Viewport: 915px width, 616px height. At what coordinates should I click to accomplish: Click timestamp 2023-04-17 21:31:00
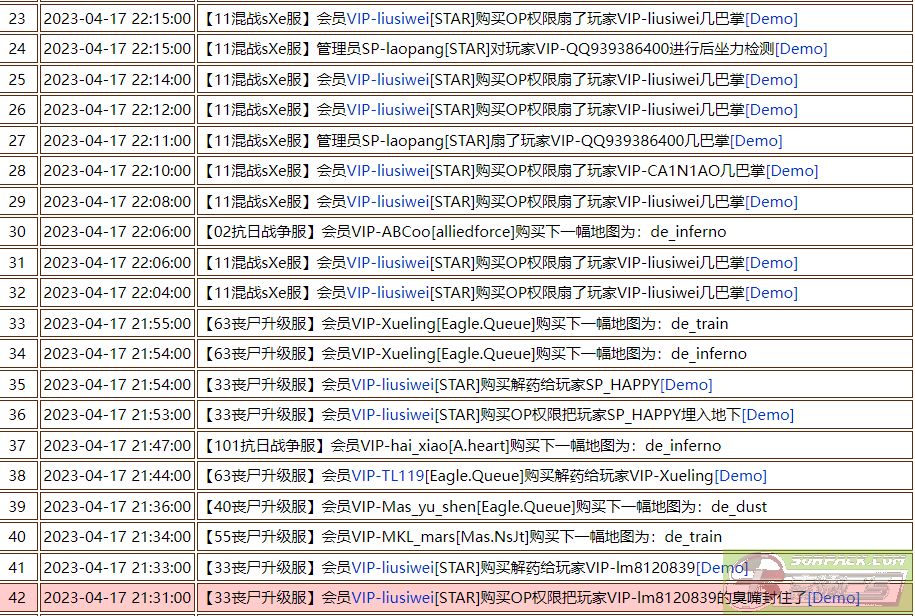tap(117, 597)
